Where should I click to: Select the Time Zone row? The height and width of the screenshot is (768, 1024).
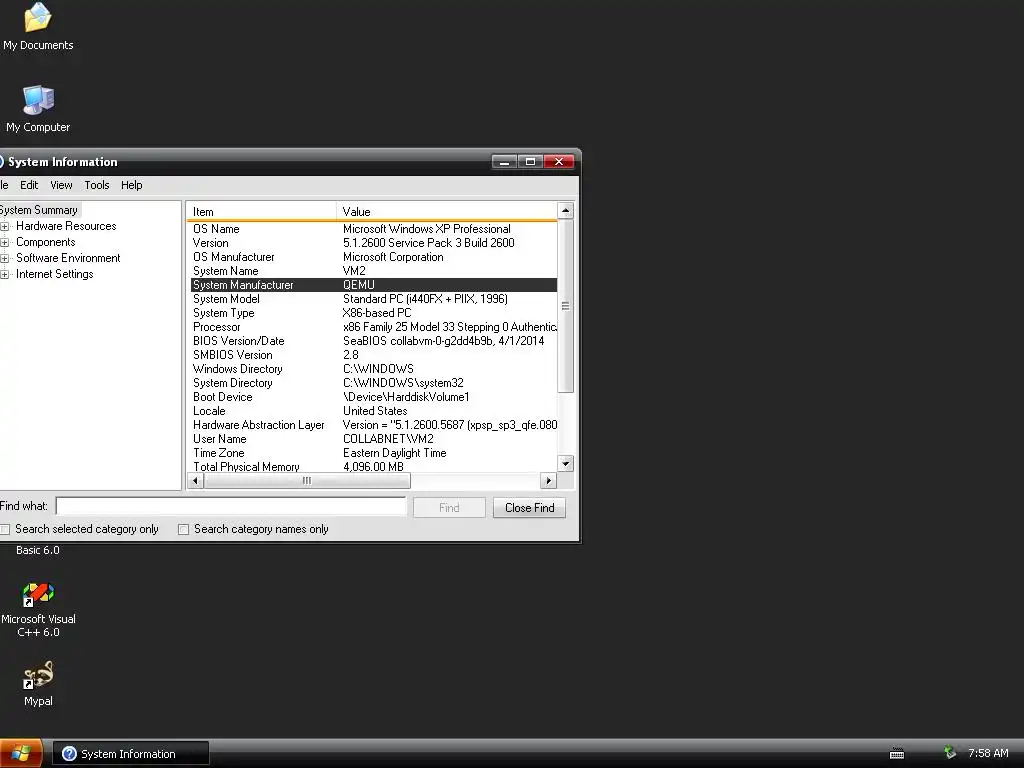(x=374, y=453)
